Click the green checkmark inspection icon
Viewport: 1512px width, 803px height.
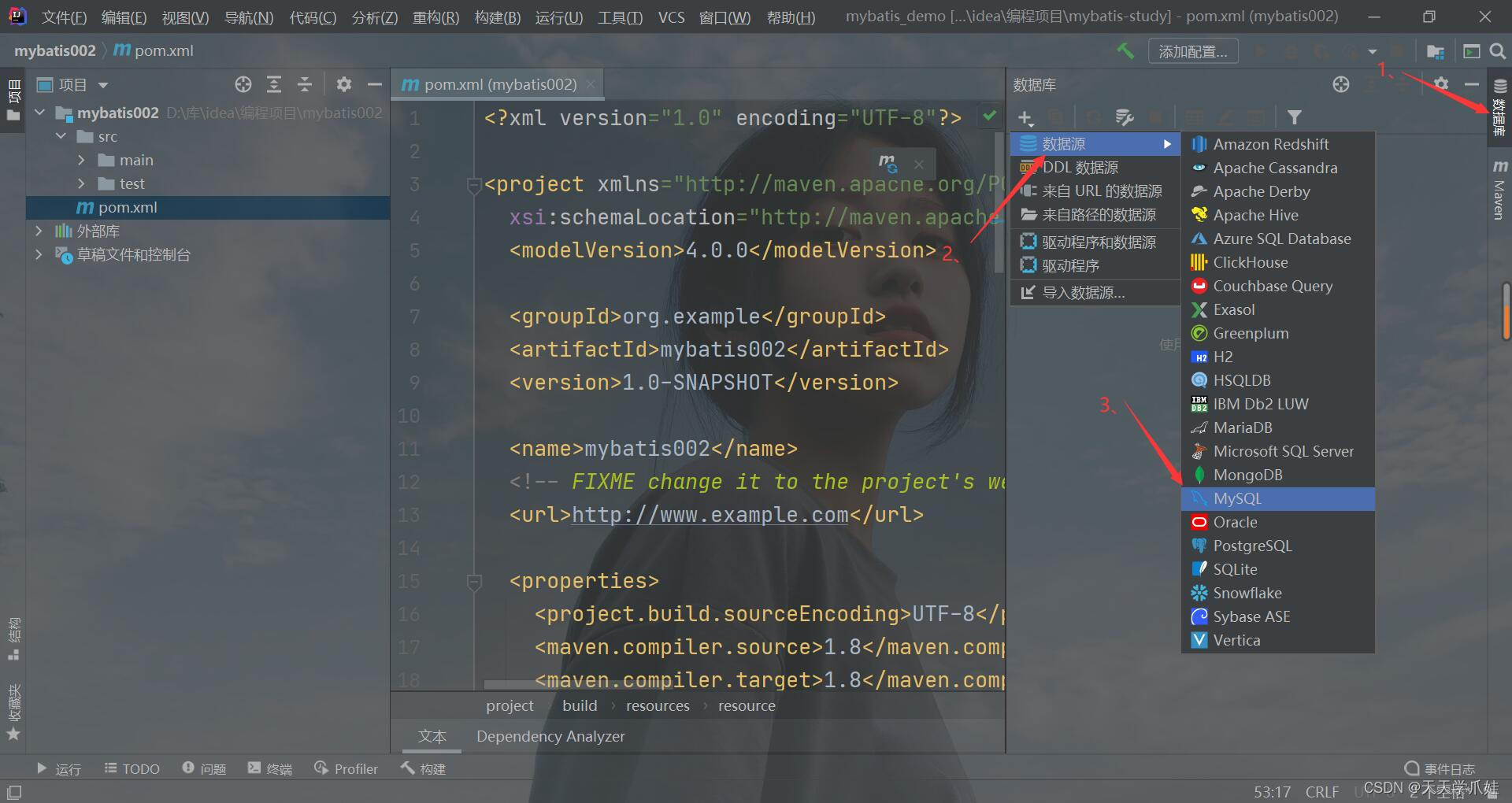[989, 117]
